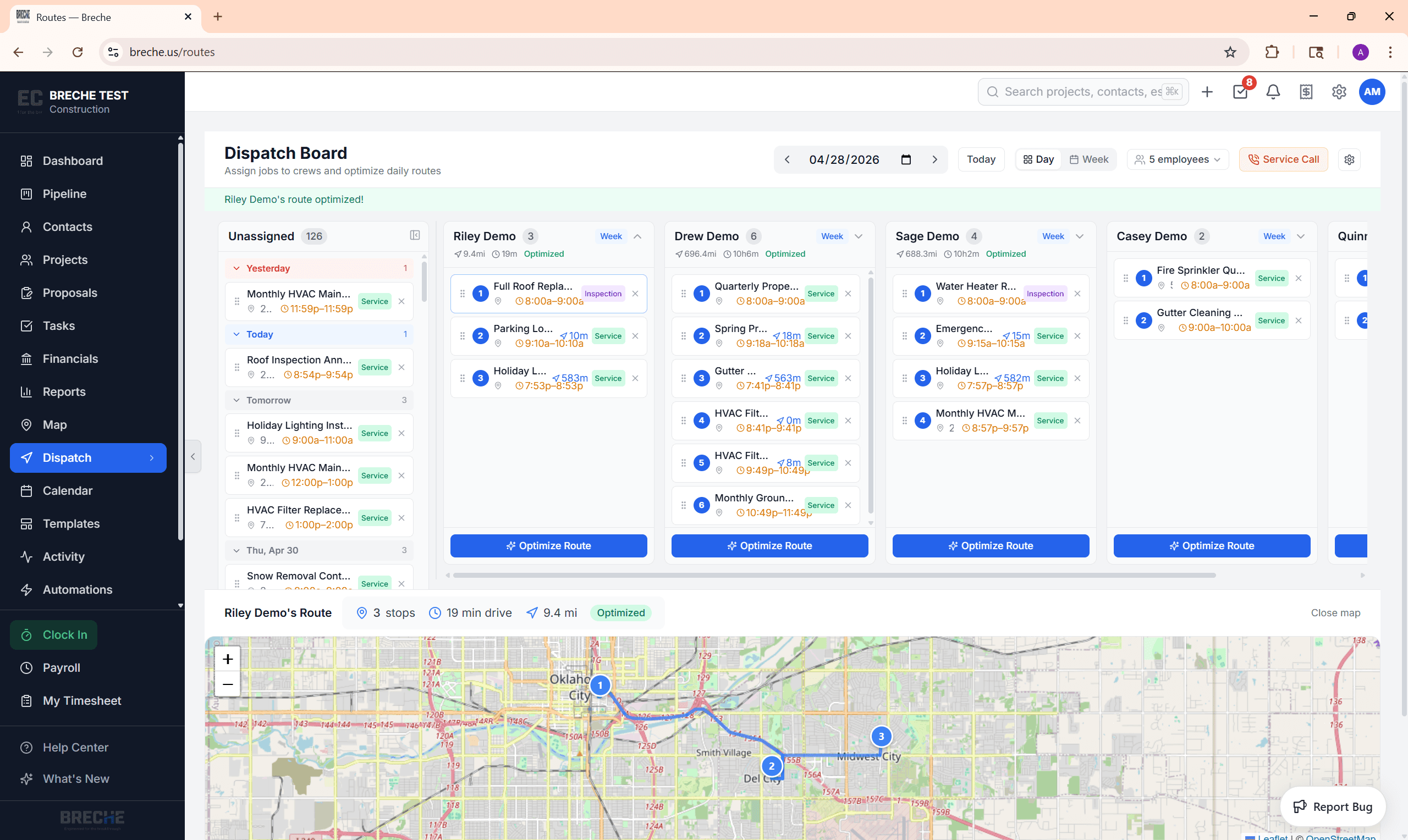Open Proposals in the sidebar
Screen dimensions: 1408x840
click(88, 292)
